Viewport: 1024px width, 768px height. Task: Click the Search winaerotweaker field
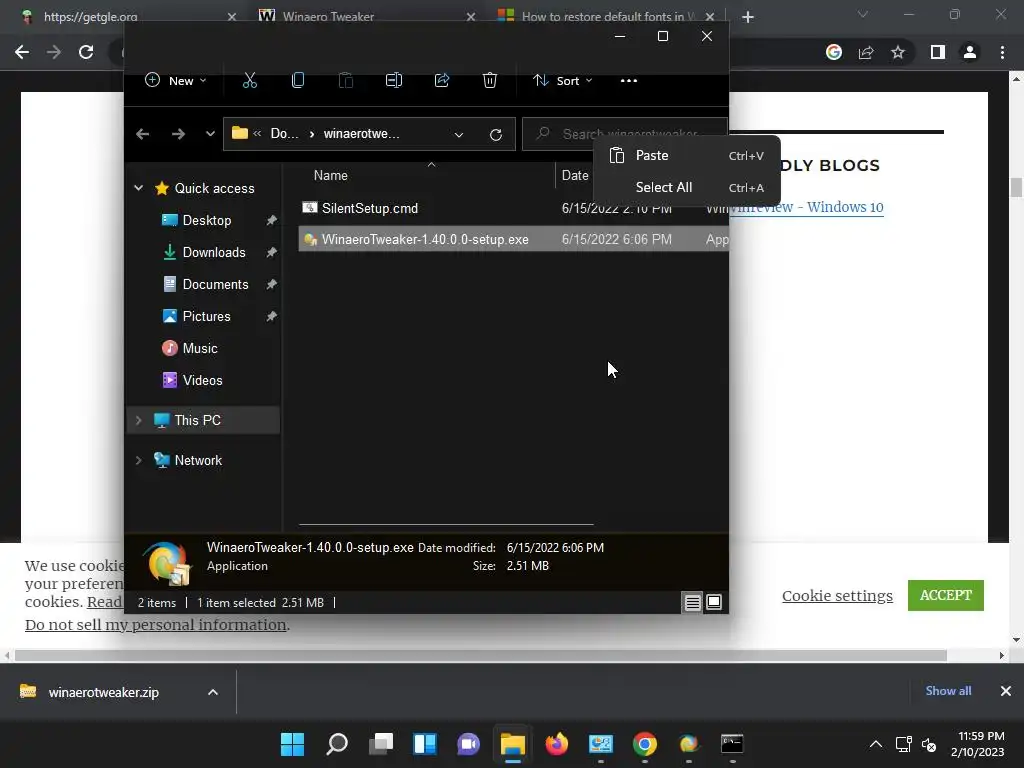(x=624, y=134)
